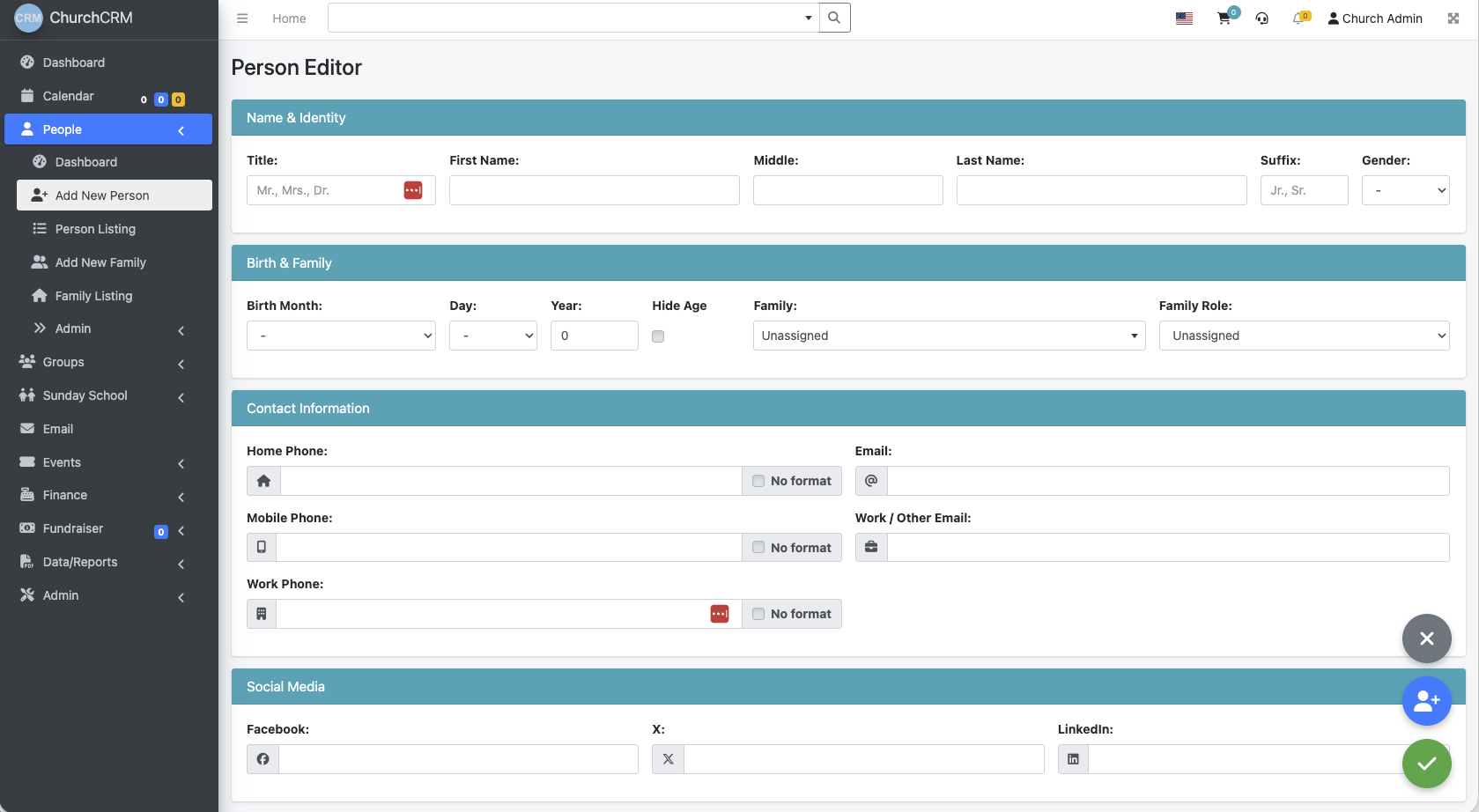Open the Birth Month dropdown

pyautogui.click(x=341, y=336)
